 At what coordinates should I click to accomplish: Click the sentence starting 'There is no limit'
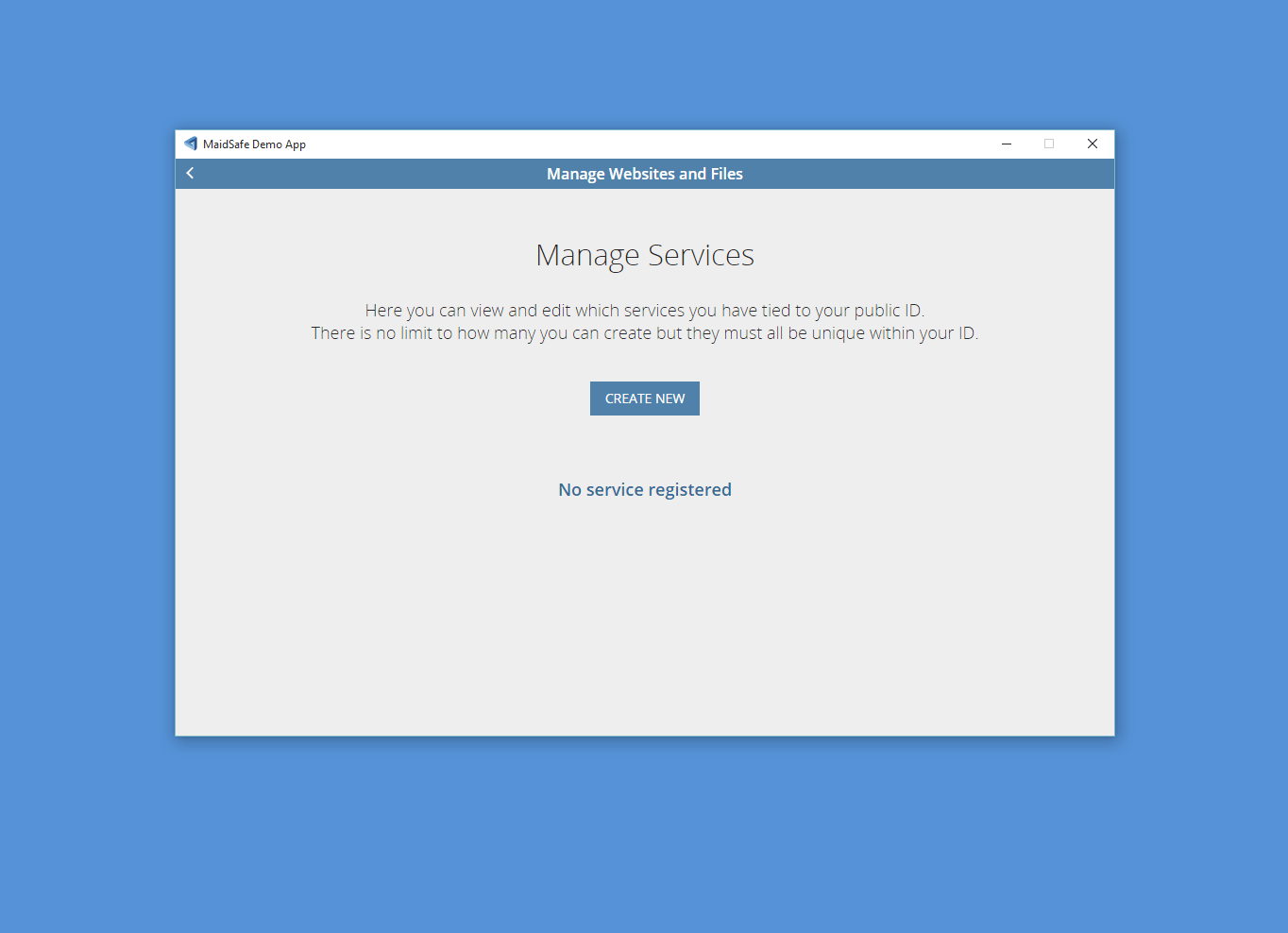point(645,333)
